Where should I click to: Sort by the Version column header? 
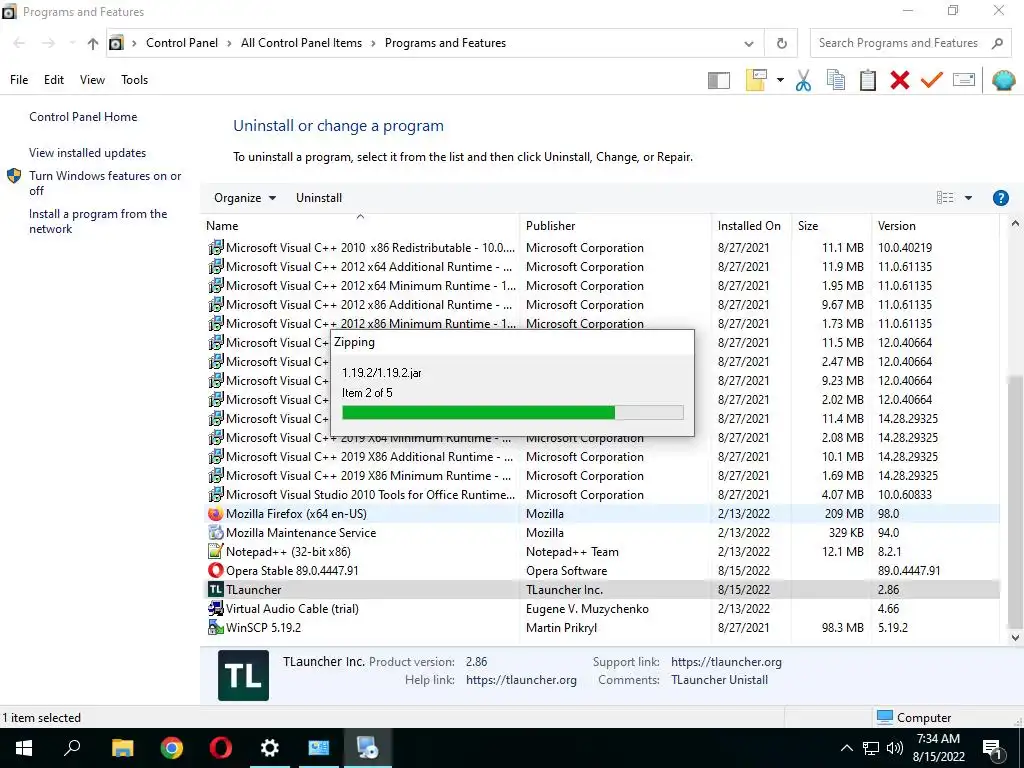[897, 226]
